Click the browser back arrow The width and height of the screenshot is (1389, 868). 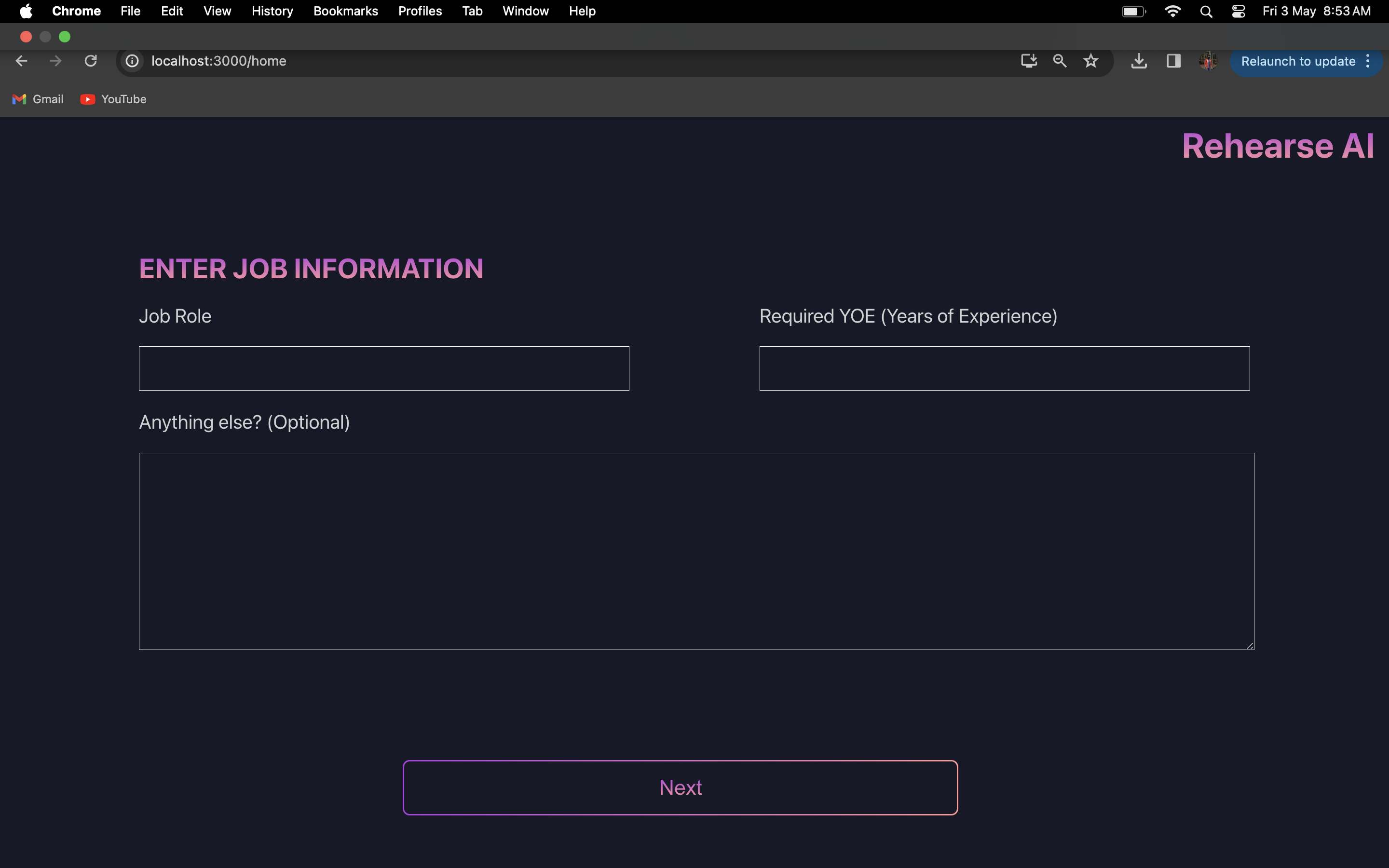tap(21, 61)
